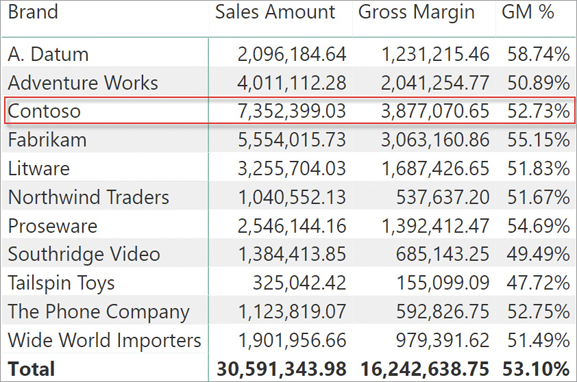Click sales amount 2,096,184.64

[292, 54]
